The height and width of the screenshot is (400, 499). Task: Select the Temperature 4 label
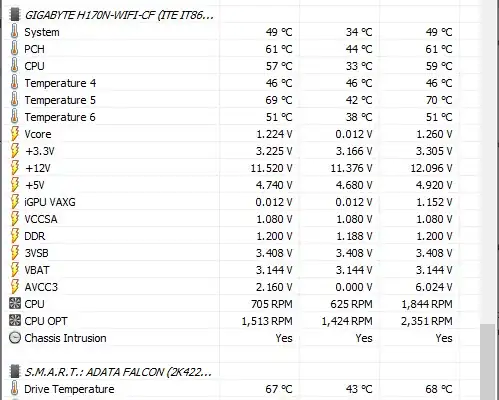pyautogui.click(x=60, y=83)
